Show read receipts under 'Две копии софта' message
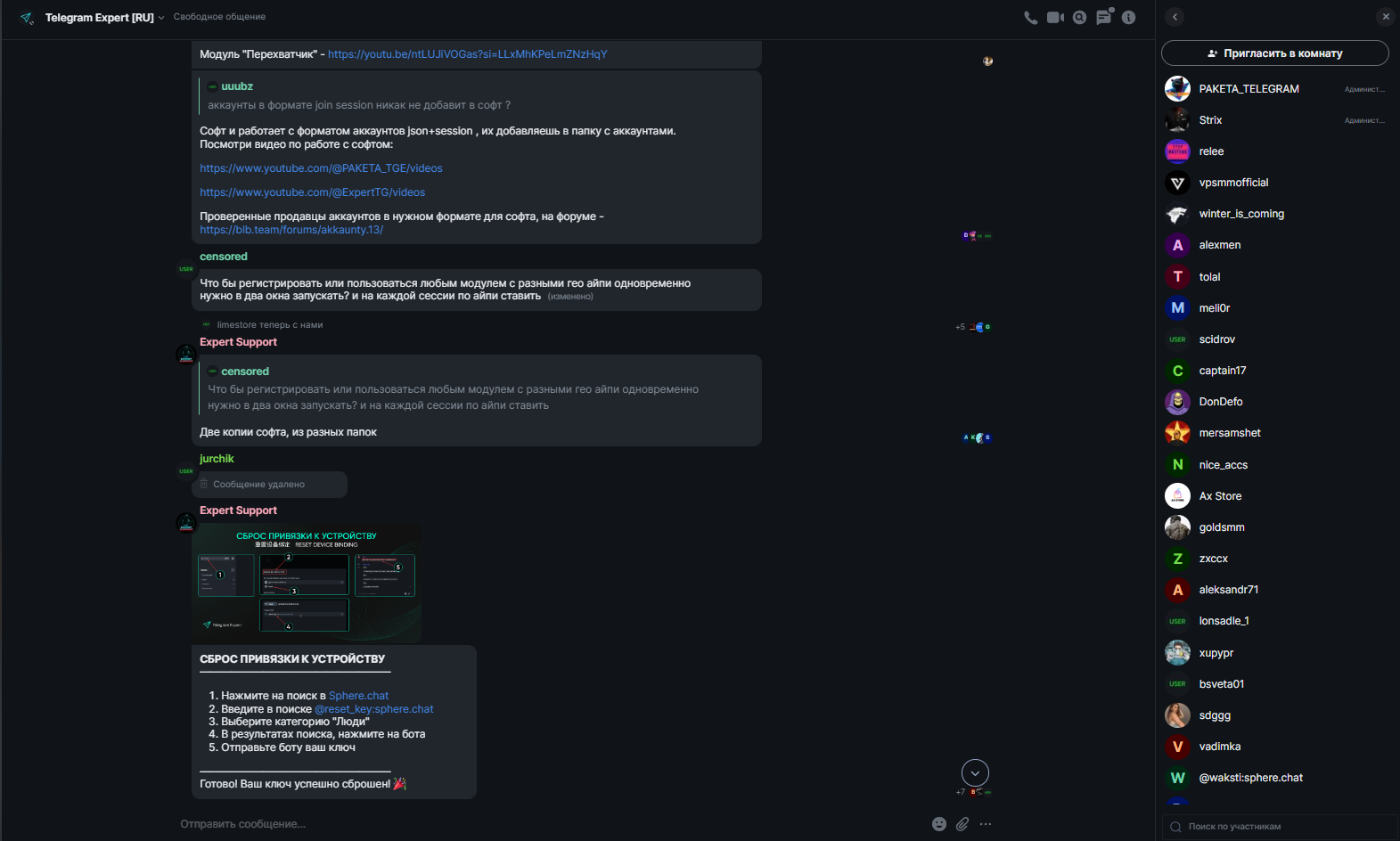This screenshot has width=1400, height=841. [977, 437]
